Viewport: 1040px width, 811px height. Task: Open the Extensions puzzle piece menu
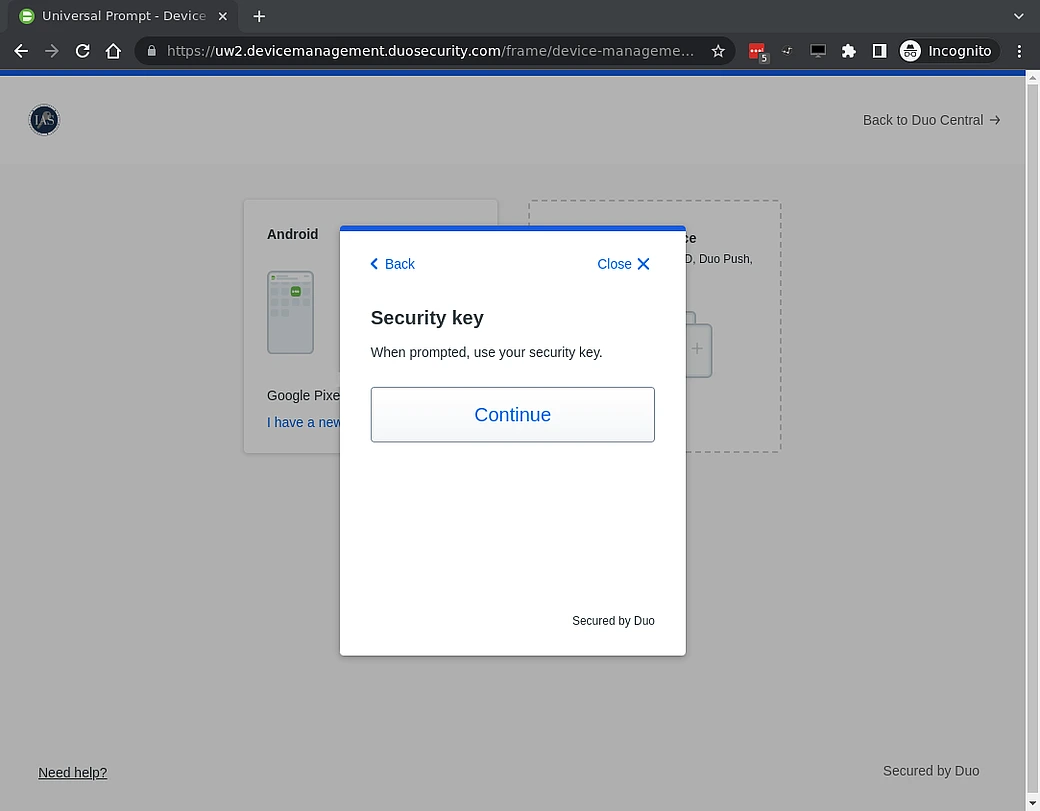coord(848,51)
